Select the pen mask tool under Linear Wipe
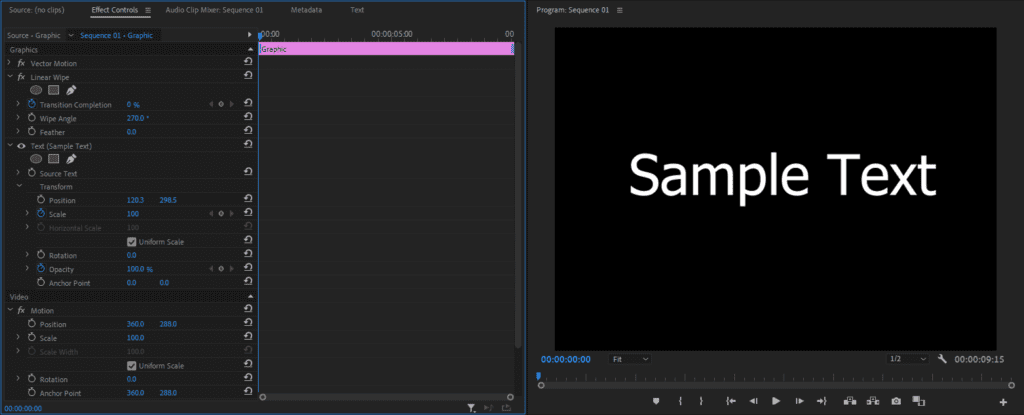Image resolution: width=1024 pixels, height=415 pixels. [x=71, y=91]
